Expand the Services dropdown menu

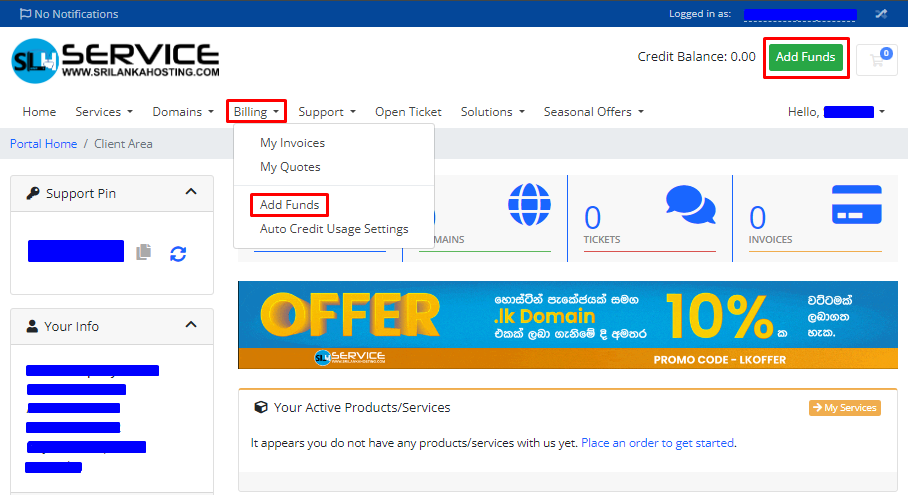point(104,112)
